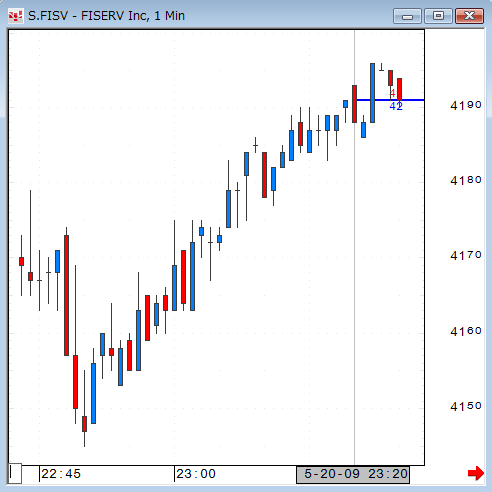492x492 pixels.
Task: Maximize the S.FISV chart window
Action: (x=438, y=16)
